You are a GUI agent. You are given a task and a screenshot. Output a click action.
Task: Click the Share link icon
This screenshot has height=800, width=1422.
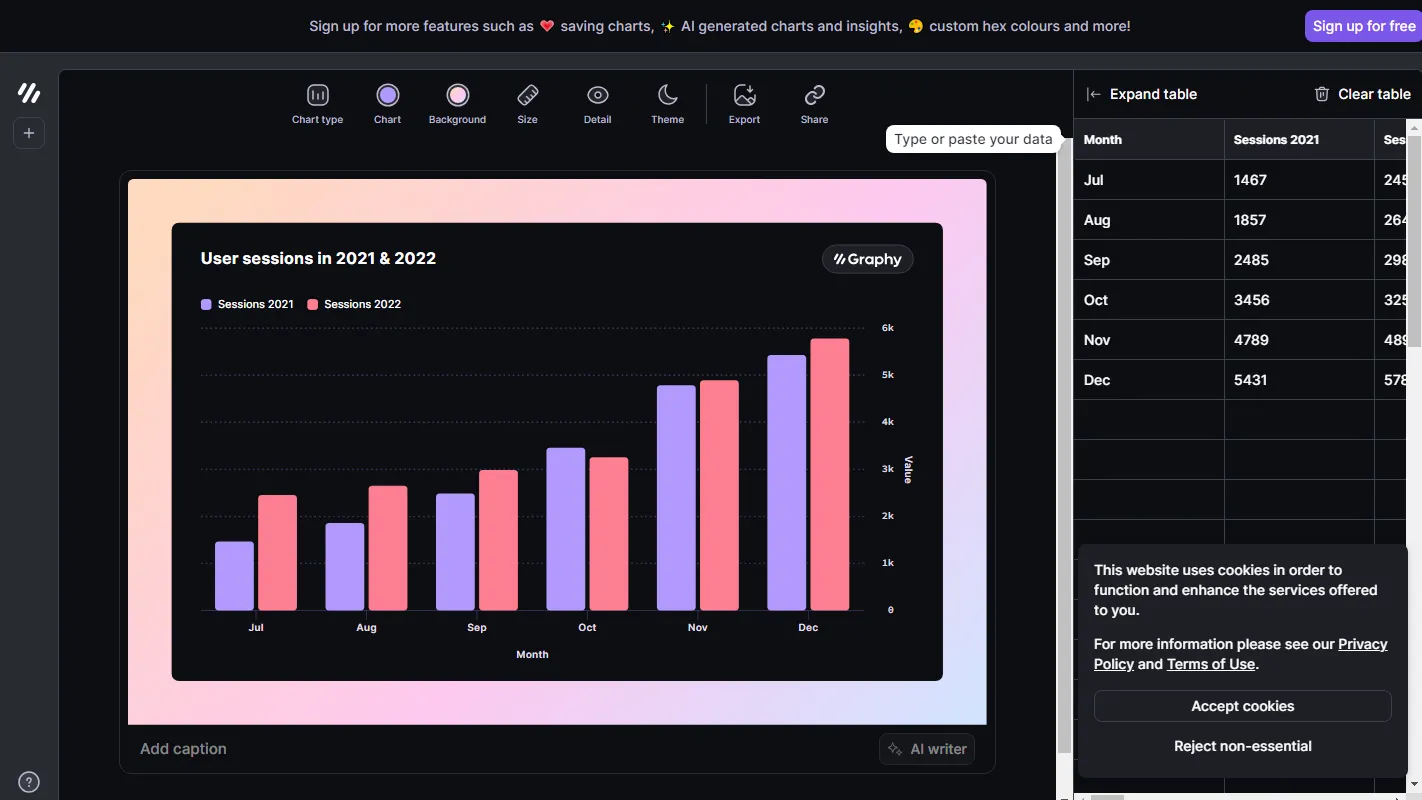point(814,96)
